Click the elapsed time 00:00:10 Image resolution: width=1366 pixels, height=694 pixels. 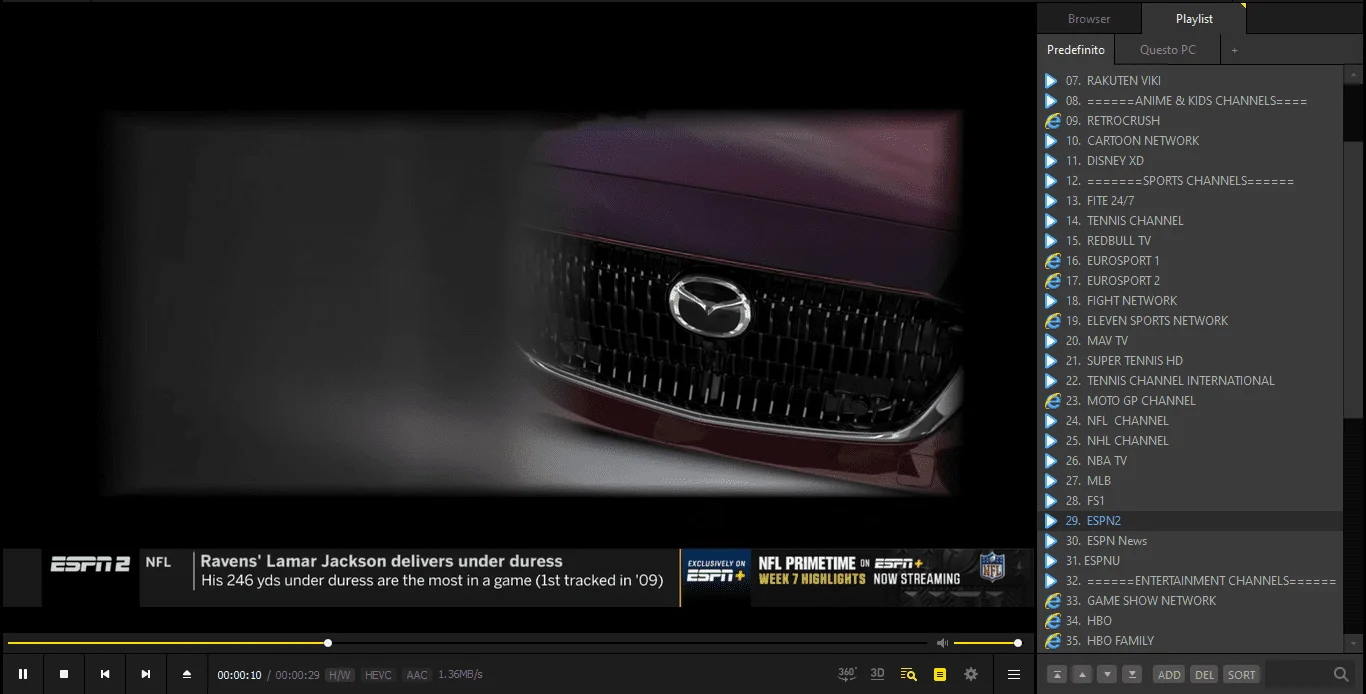click(239, 675)
